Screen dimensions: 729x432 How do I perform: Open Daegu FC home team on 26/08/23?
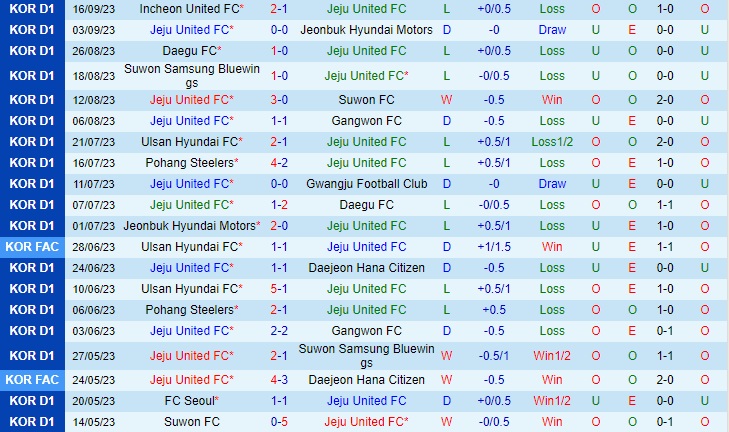[190, 51]
